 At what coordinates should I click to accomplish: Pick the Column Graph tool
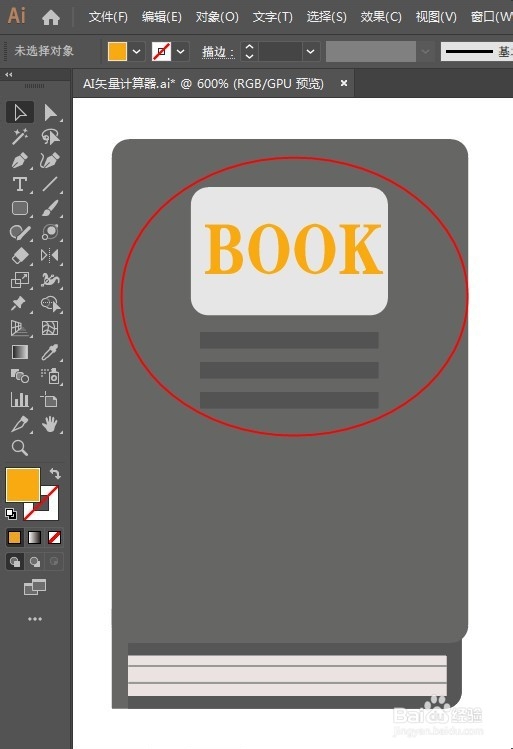pos(20,400)
